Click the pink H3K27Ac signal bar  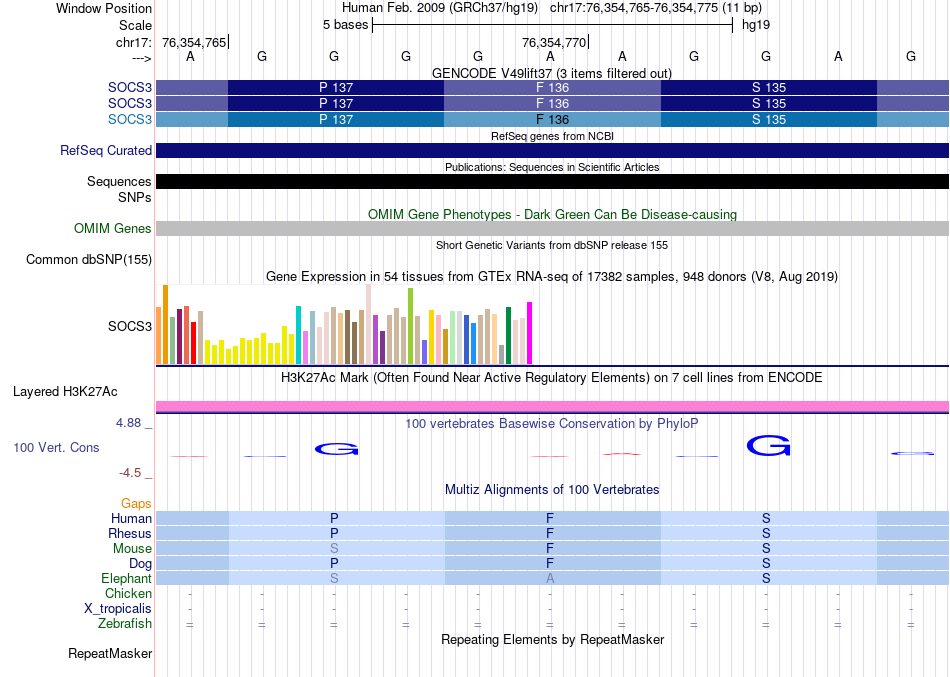point(552,406)
